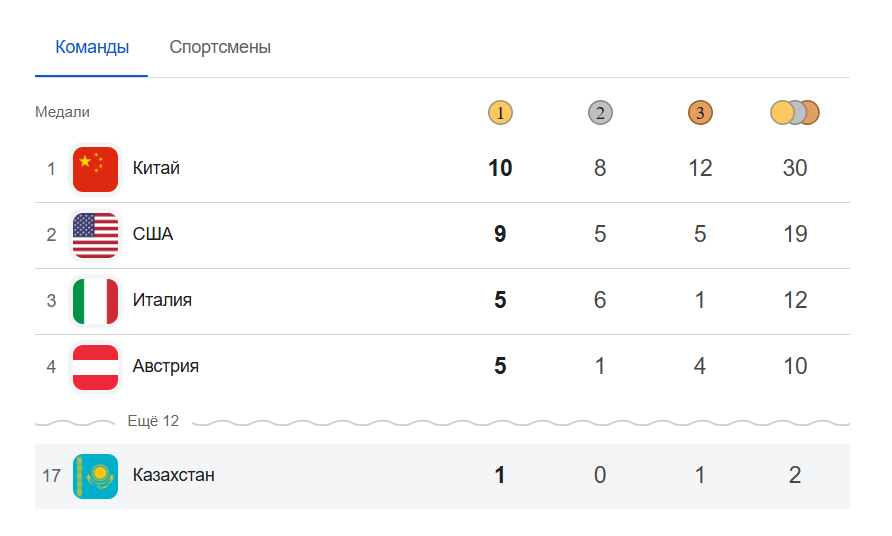Image resolution: width=892 pixels, height=536 pixels.
Task: Click China's total of 30 medals
Action: click(795, 168)
